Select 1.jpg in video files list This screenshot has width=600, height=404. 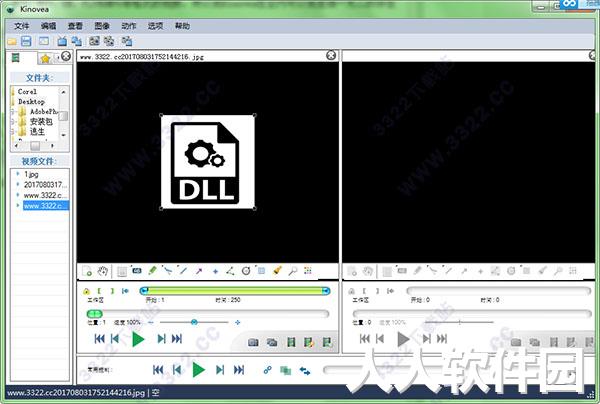tap(31, 174)
